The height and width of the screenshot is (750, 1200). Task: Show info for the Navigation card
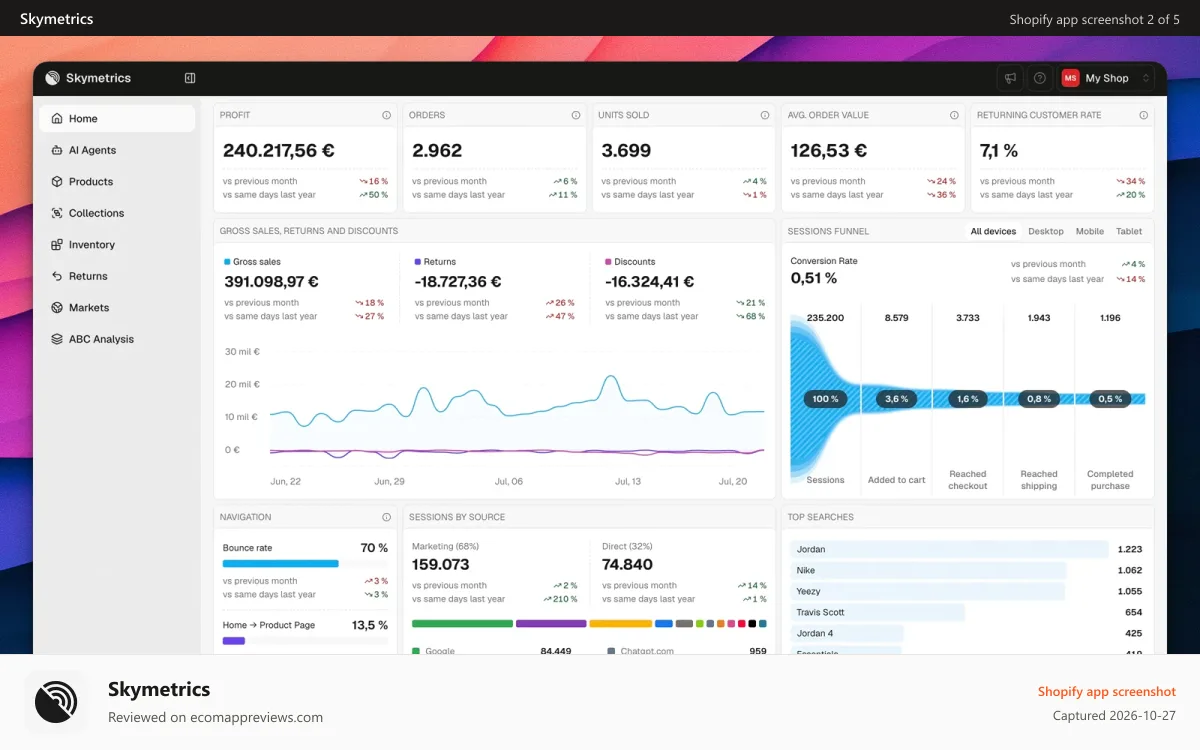[386, 517]
